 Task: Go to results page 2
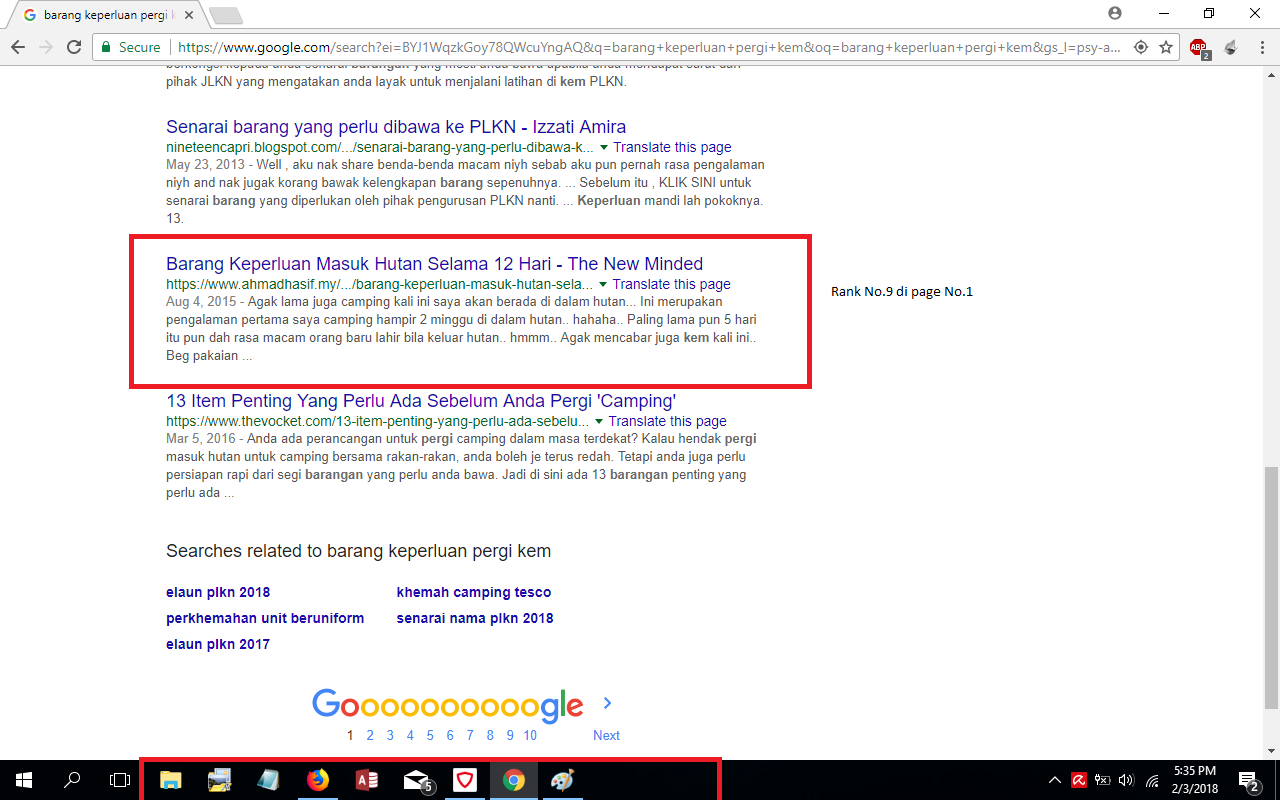coord(370,735)
